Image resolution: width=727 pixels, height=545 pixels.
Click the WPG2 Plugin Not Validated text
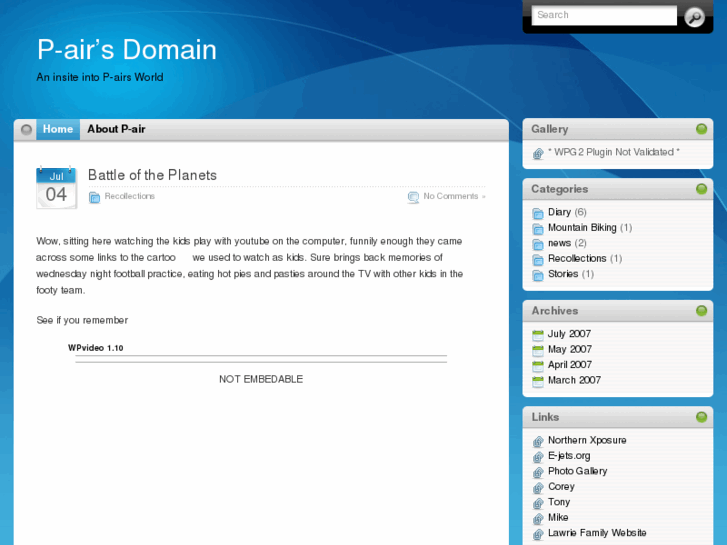click(613, 152)
